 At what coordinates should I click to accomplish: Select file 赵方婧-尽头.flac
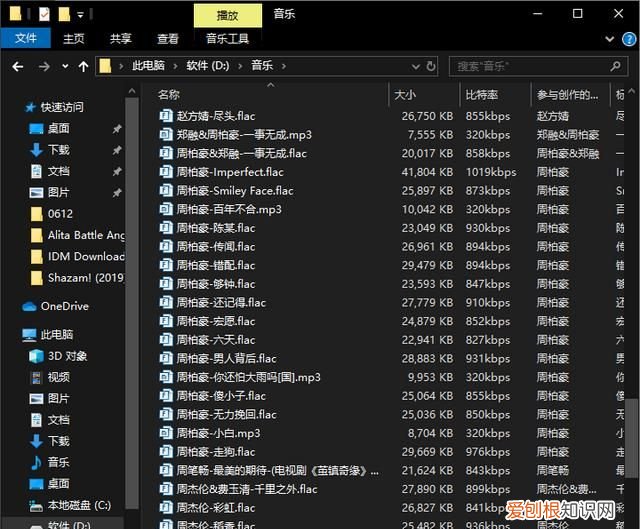pos(216,116)
